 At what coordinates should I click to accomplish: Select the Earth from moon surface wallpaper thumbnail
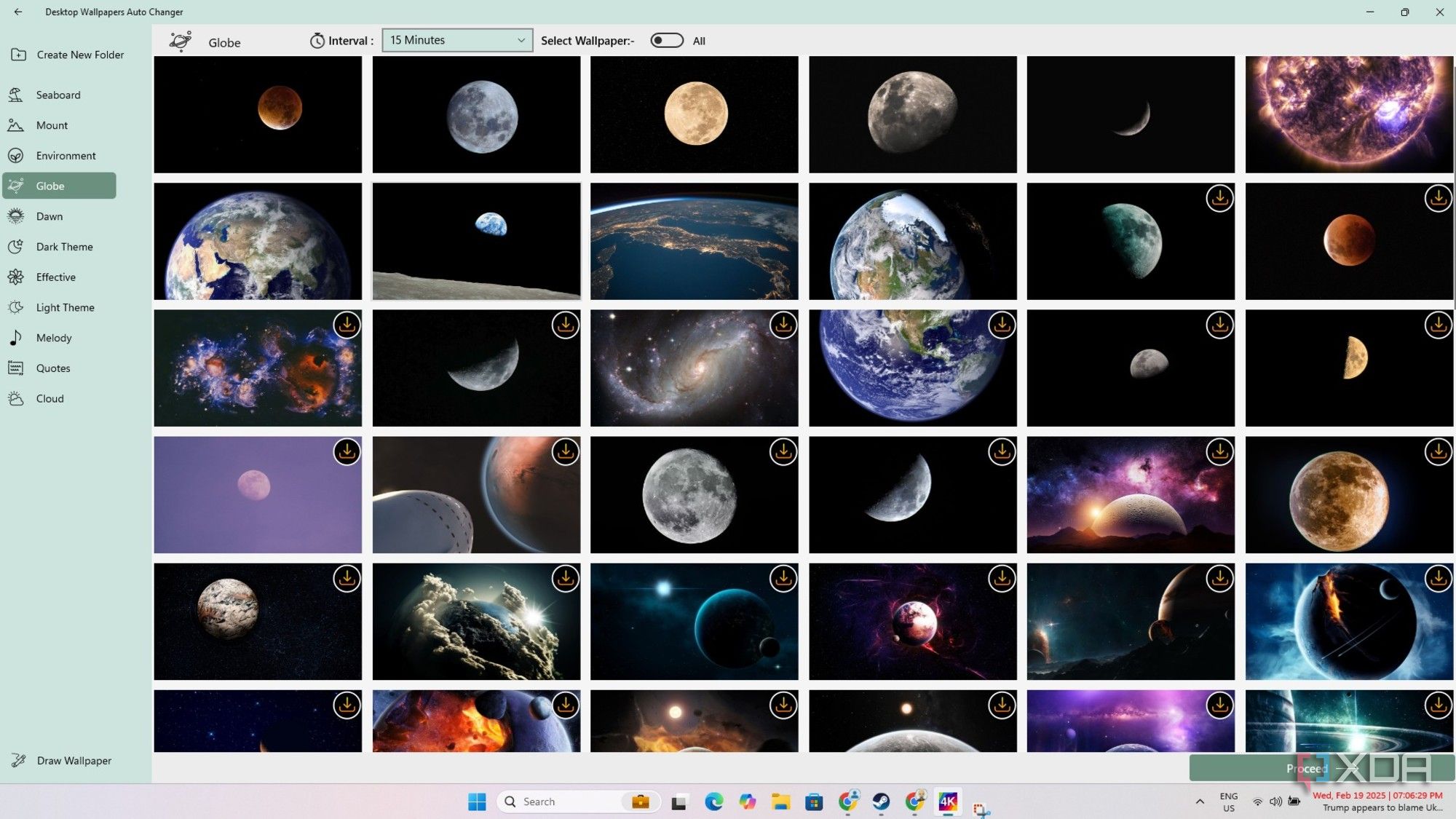476,241
